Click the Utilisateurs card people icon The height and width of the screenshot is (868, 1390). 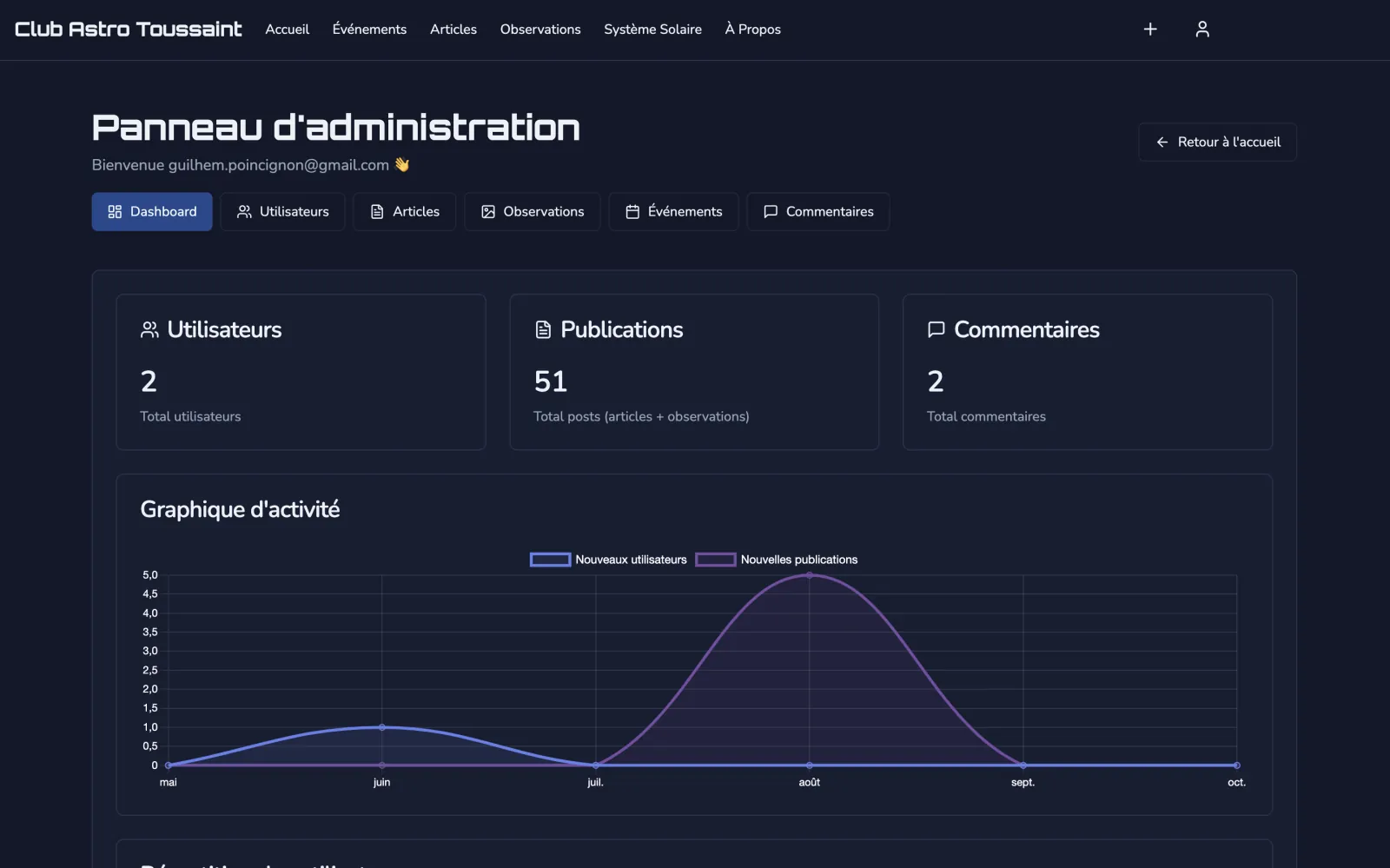149,330
